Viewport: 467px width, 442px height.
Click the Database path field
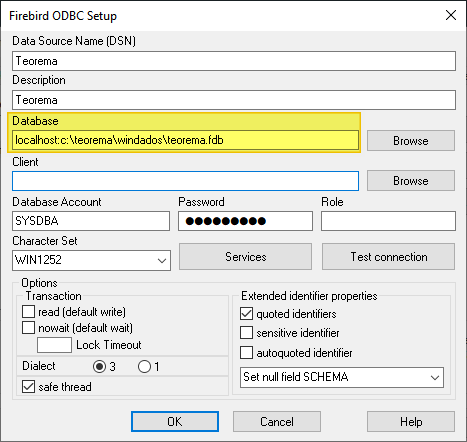pyautogui.click(x=185, y=140)
